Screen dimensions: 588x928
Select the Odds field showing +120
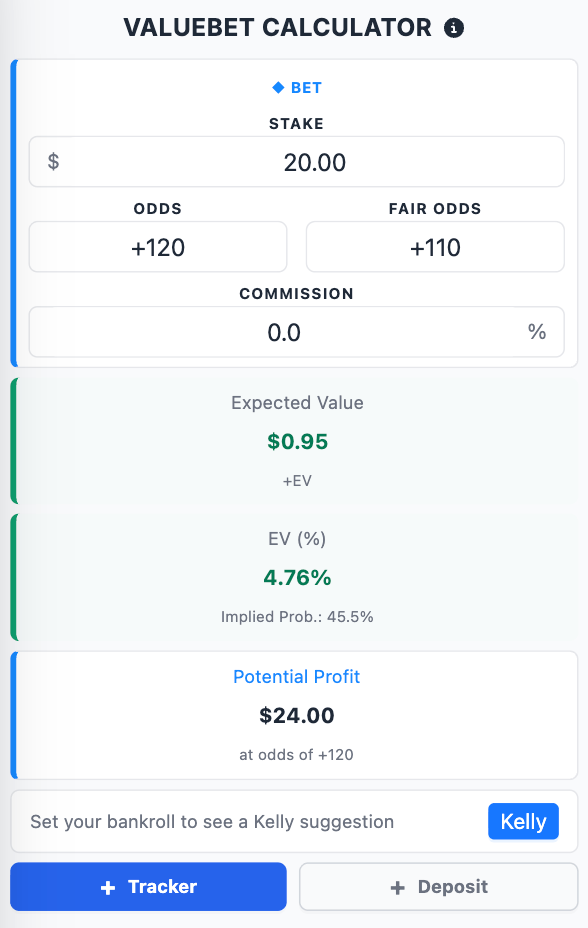[x=158, y=247]
